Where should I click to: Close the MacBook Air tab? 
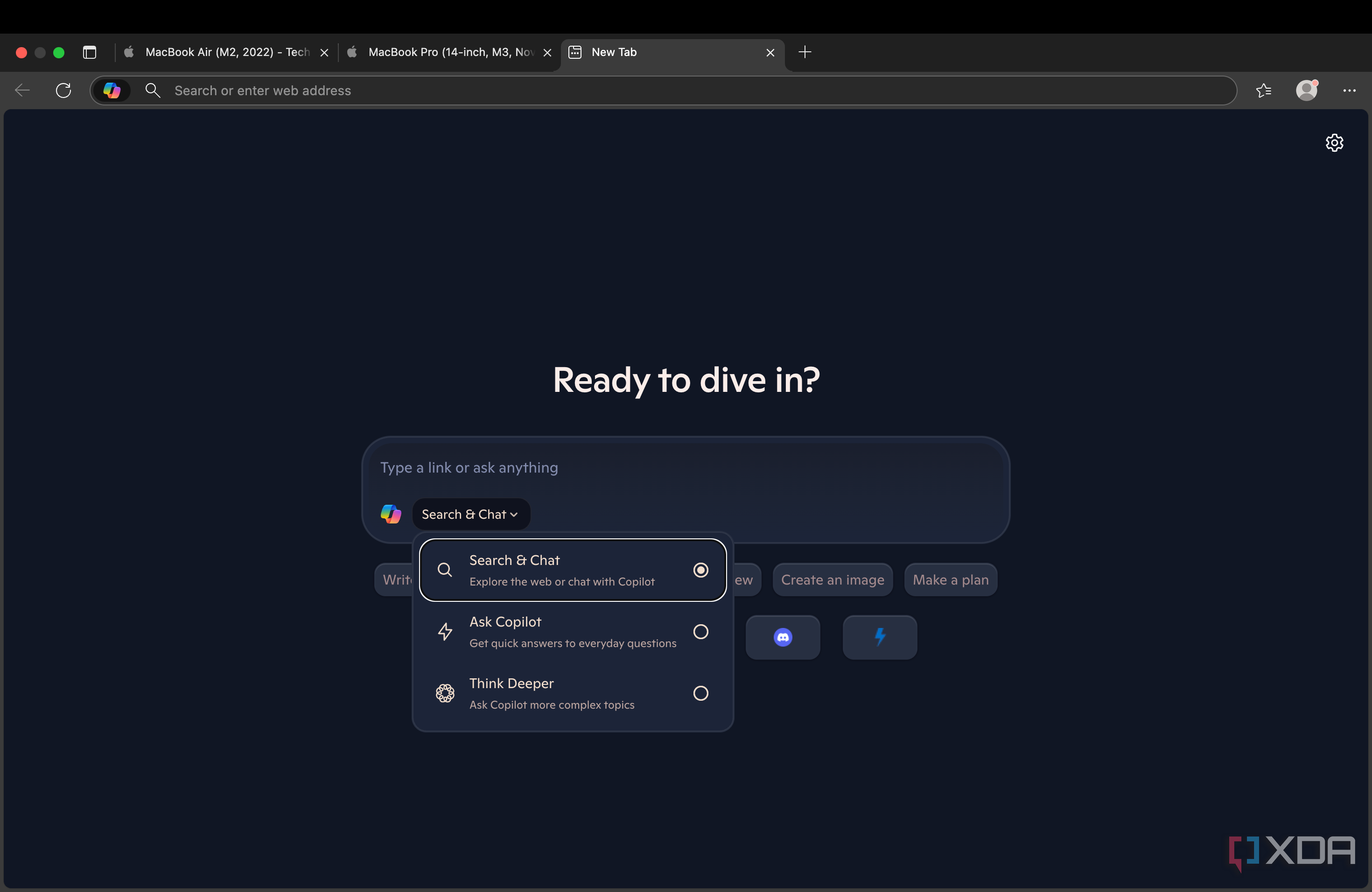(324, 53)
